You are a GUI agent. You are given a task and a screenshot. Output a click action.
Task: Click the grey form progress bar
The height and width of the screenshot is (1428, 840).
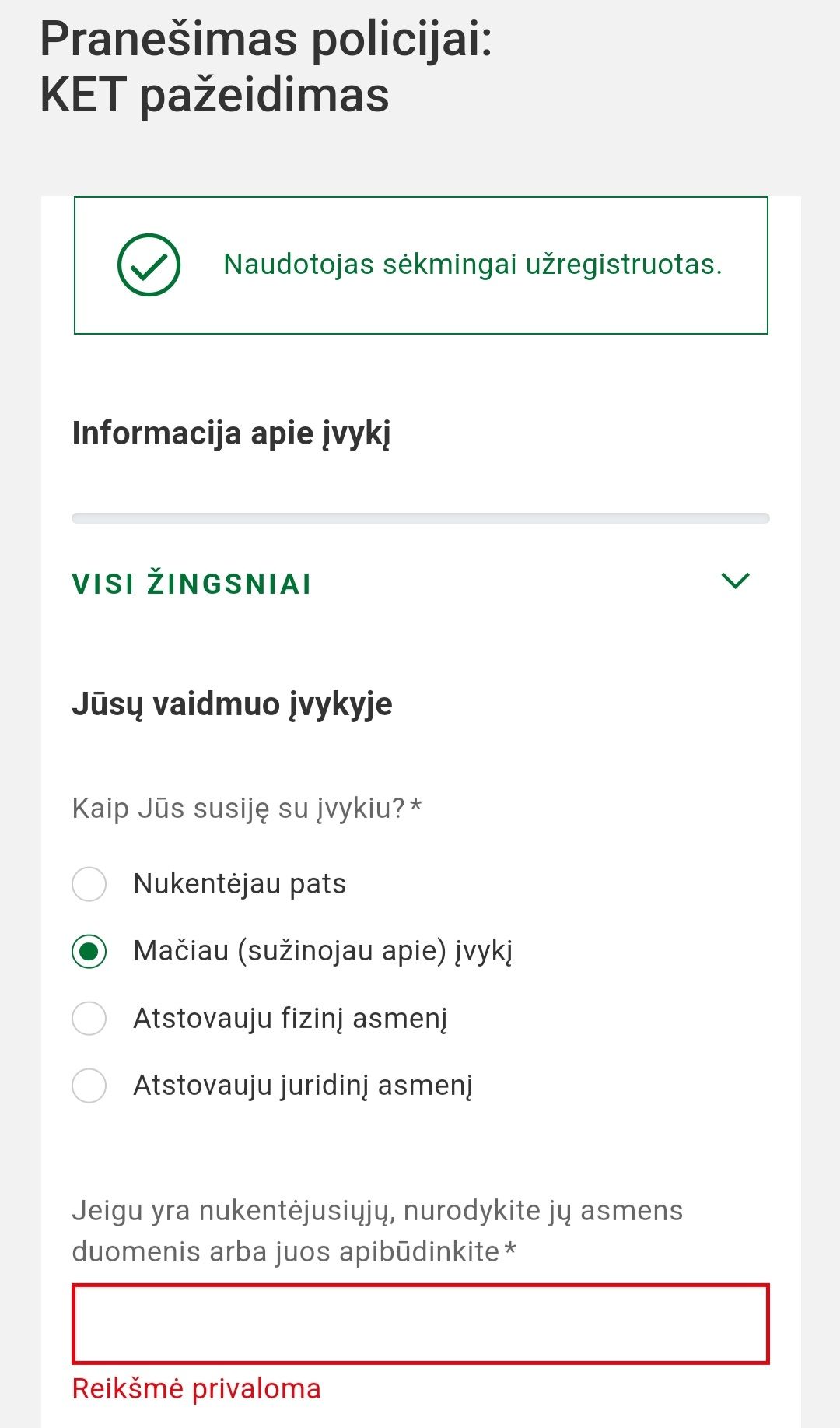pos(420,518)
